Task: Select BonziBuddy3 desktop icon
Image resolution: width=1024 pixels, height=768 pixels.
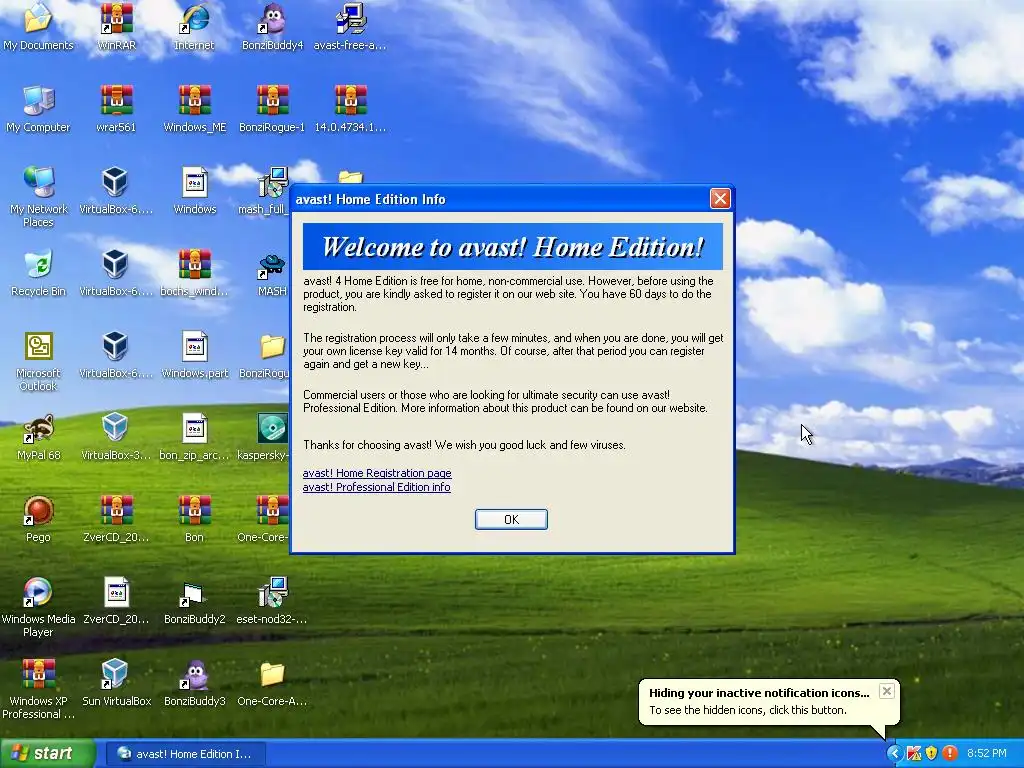Action: click(x=195, y=683)
